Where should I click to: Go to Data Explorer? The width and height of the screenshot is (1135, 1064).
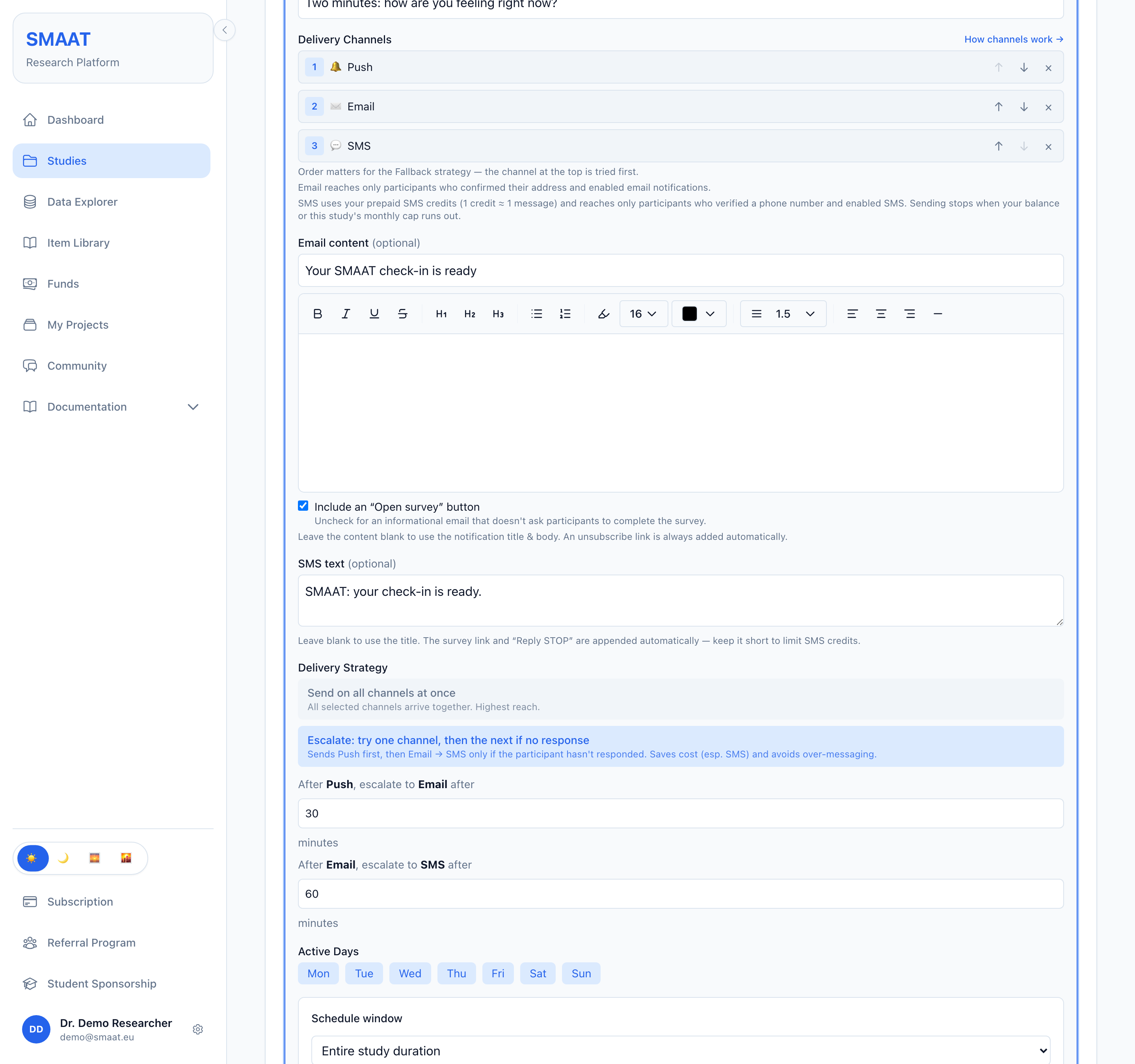pyautogui.click(x=111, y=202)
